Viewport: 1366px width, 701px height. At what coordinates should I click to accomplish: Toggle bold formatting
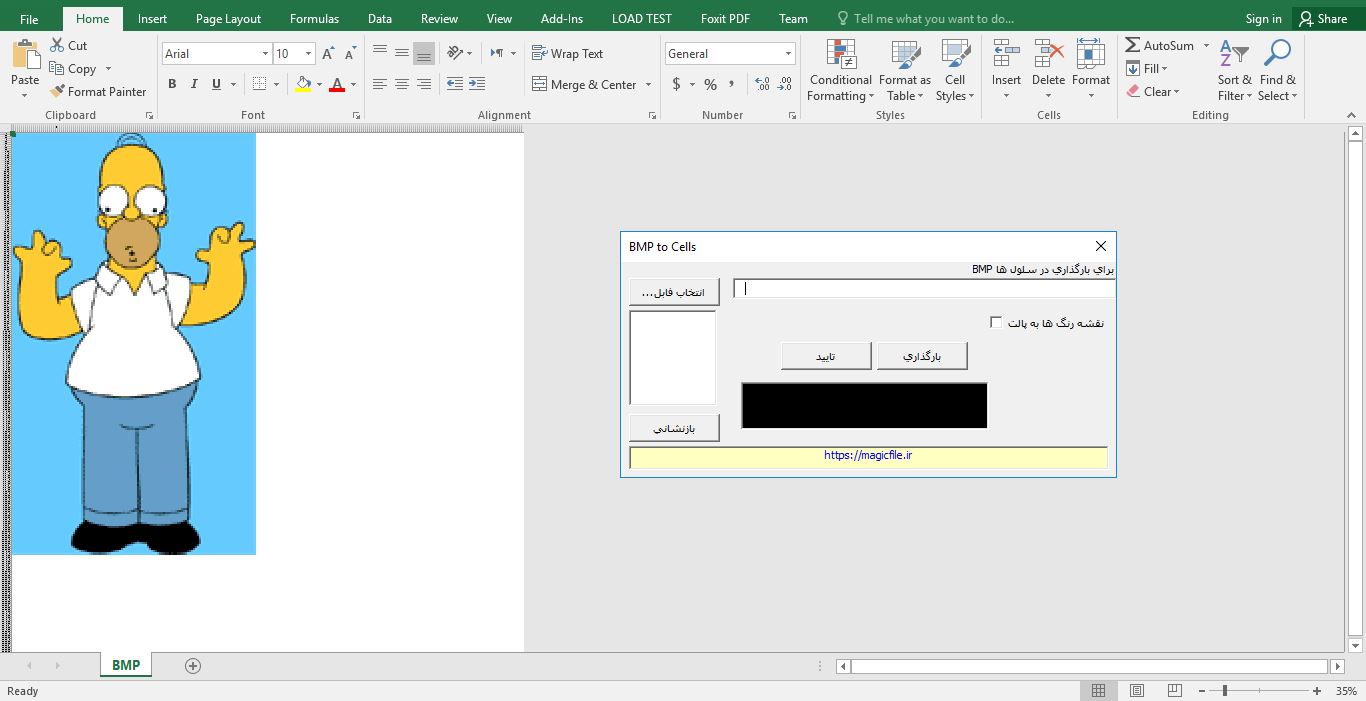(172, 85)
